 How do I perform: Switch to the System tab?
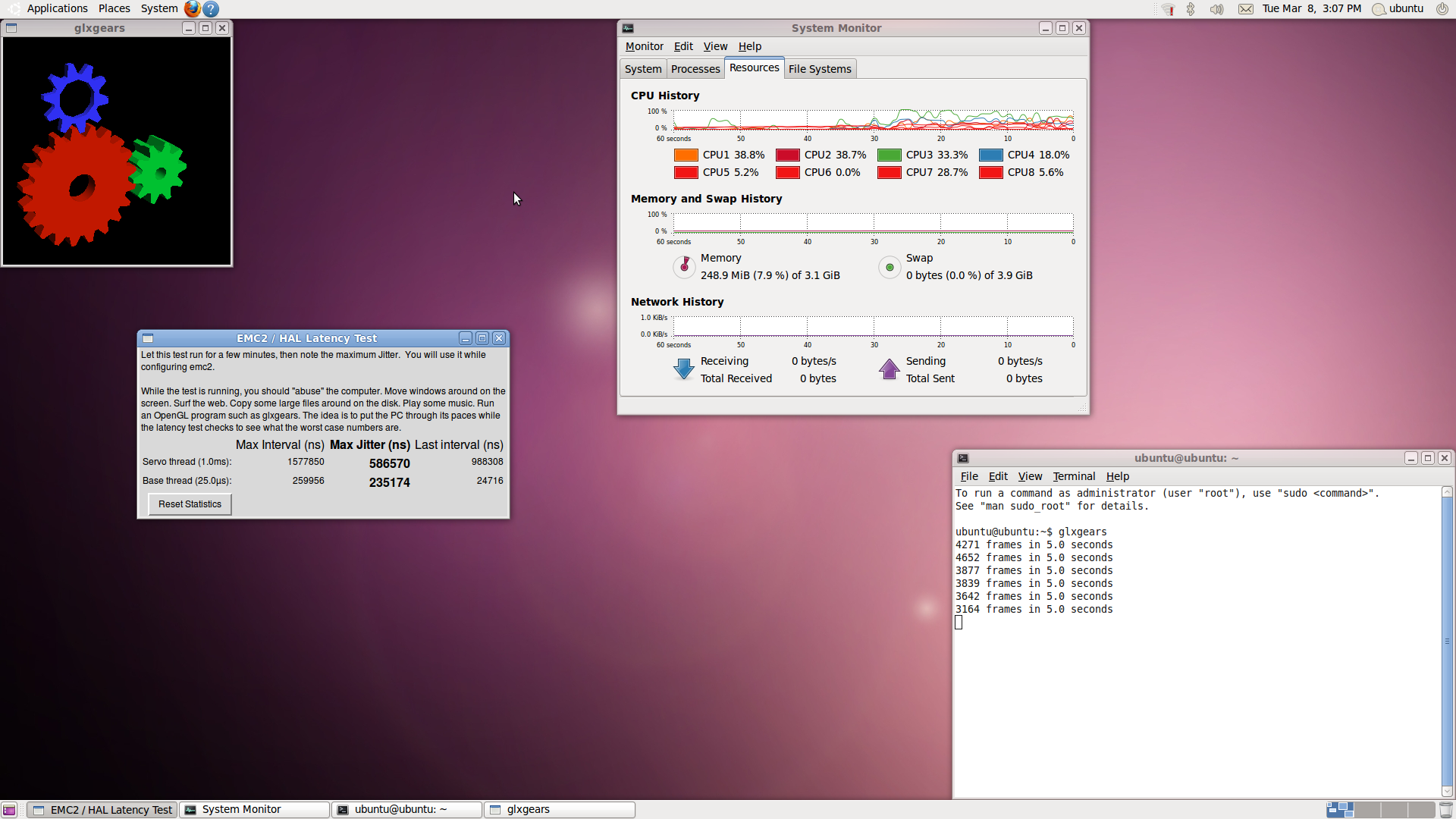tap(643, 69)
